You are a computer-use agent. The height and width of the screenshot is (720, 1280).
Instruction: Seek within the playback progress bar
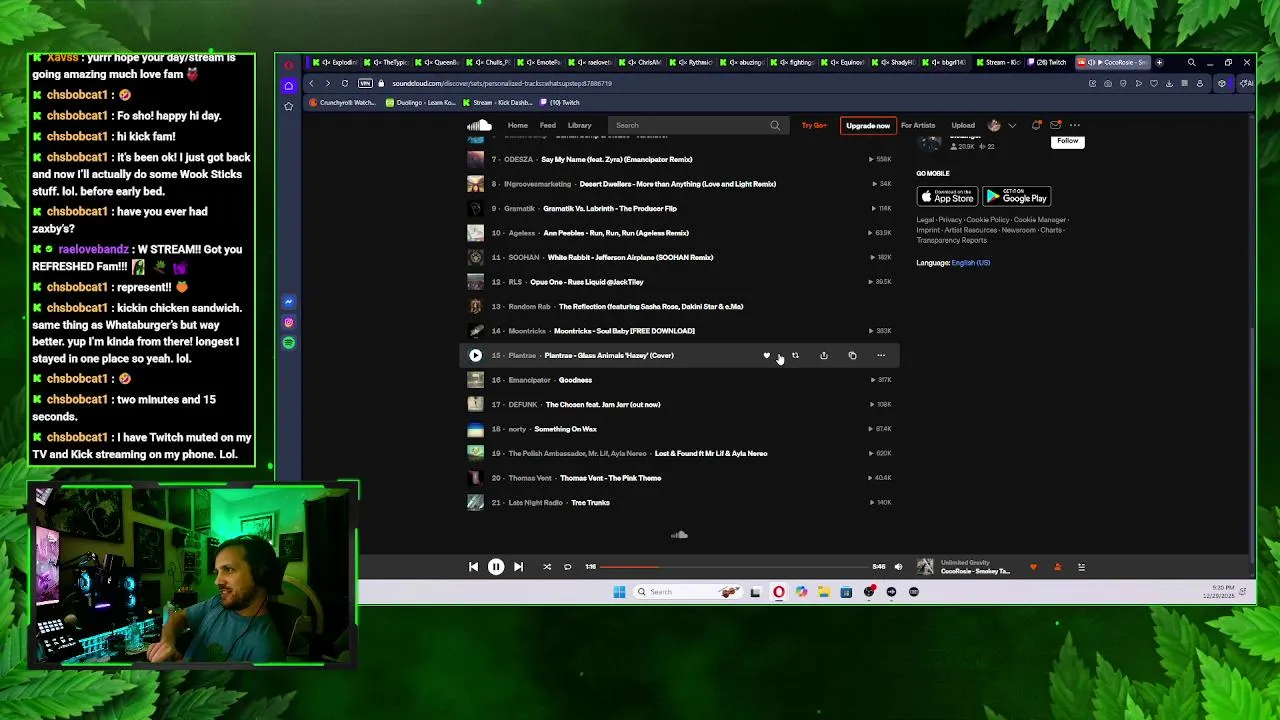coord(734,567)
